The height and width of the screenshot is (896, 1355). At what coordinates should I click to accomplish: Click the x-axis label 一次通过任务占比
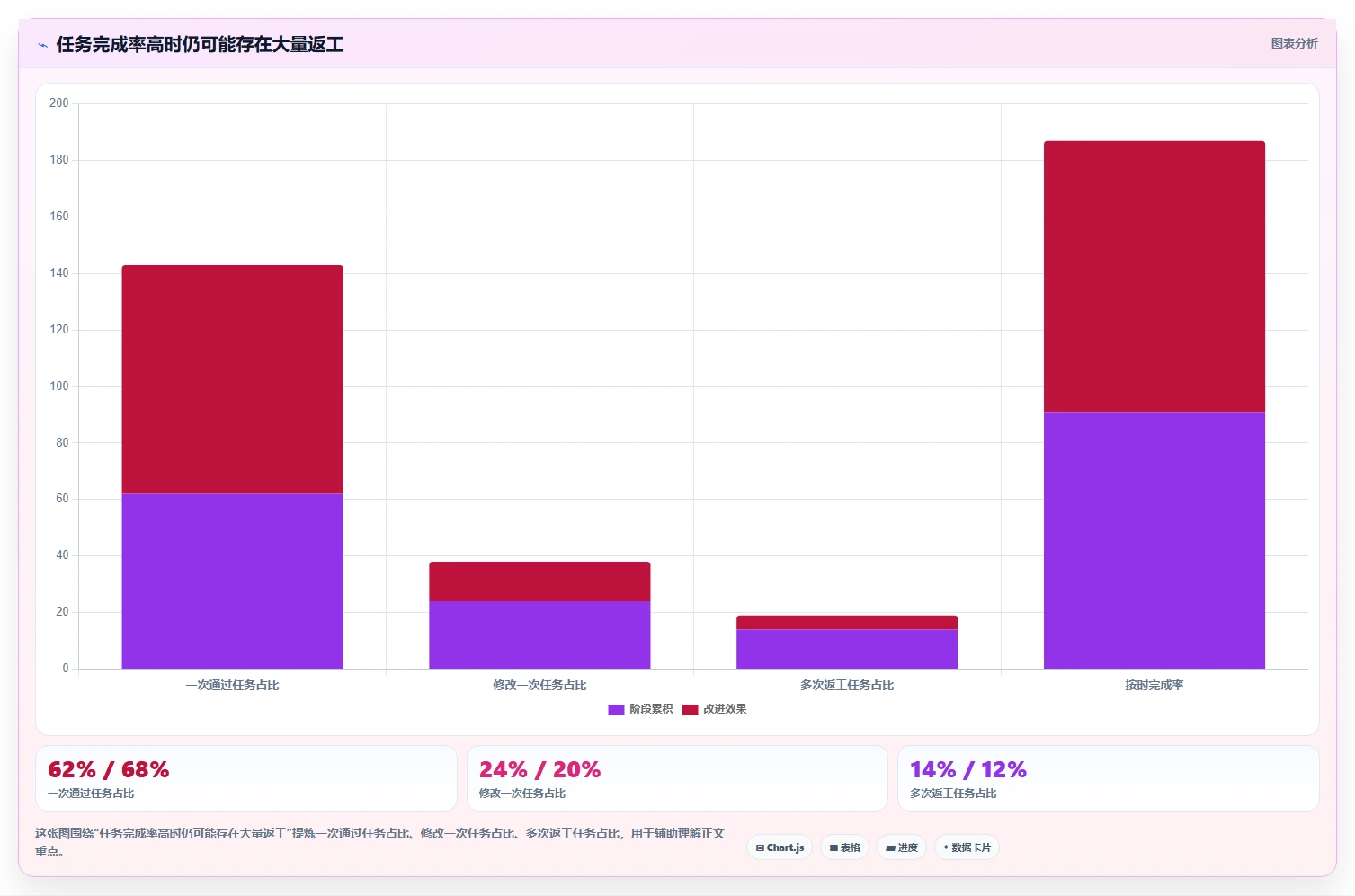click(232, 685)
